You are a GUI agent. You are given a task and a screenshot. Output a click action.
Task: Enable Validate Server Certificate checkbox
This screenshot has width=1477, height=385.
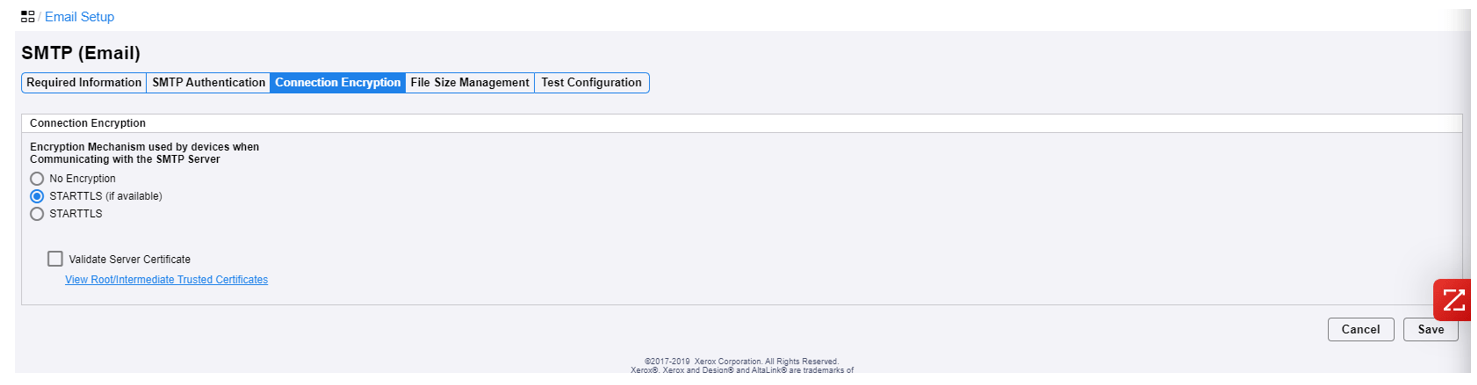click(55, 259)
